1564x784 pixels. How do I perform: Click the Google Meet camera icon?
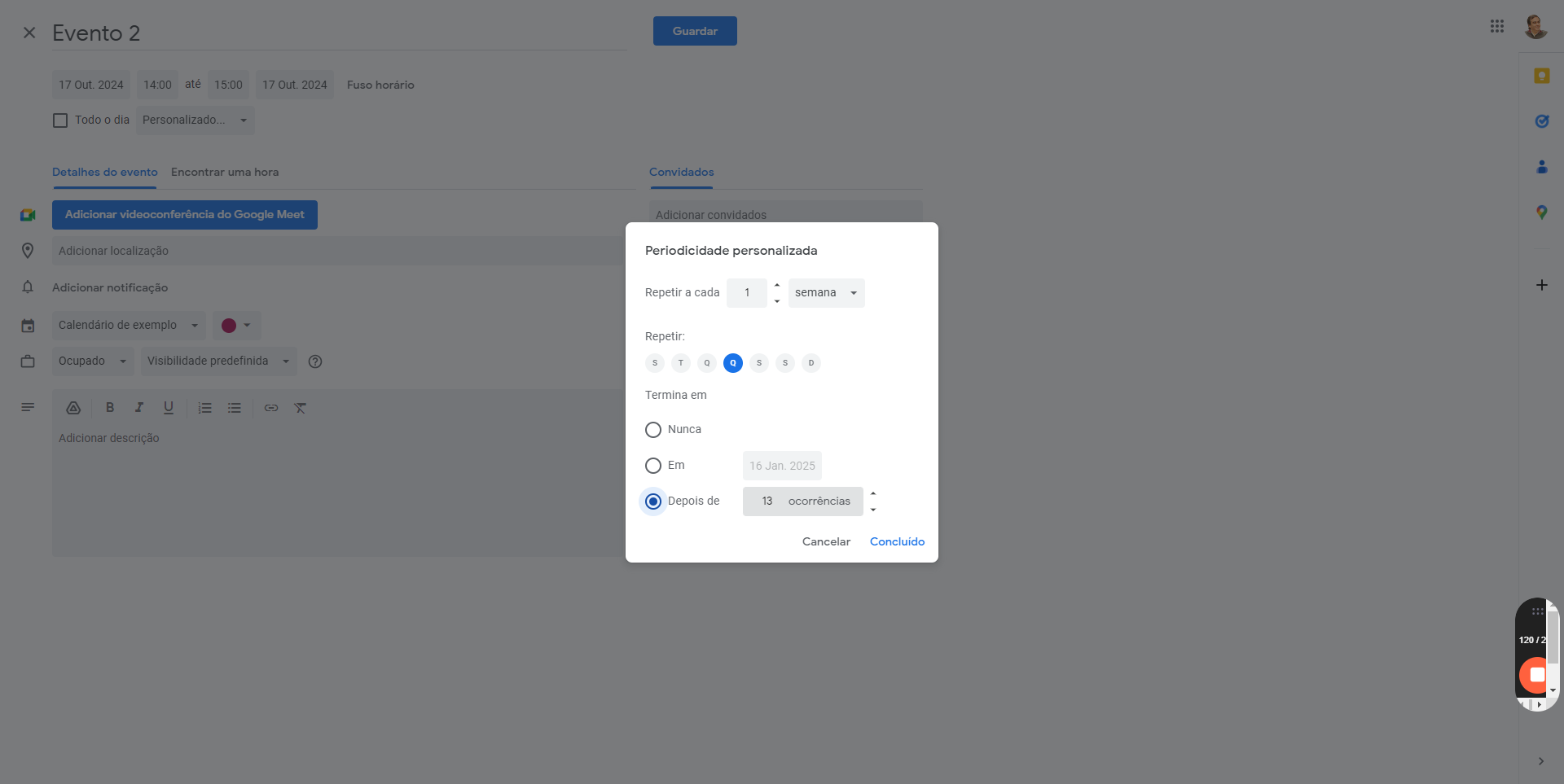(x=28, y=215)
